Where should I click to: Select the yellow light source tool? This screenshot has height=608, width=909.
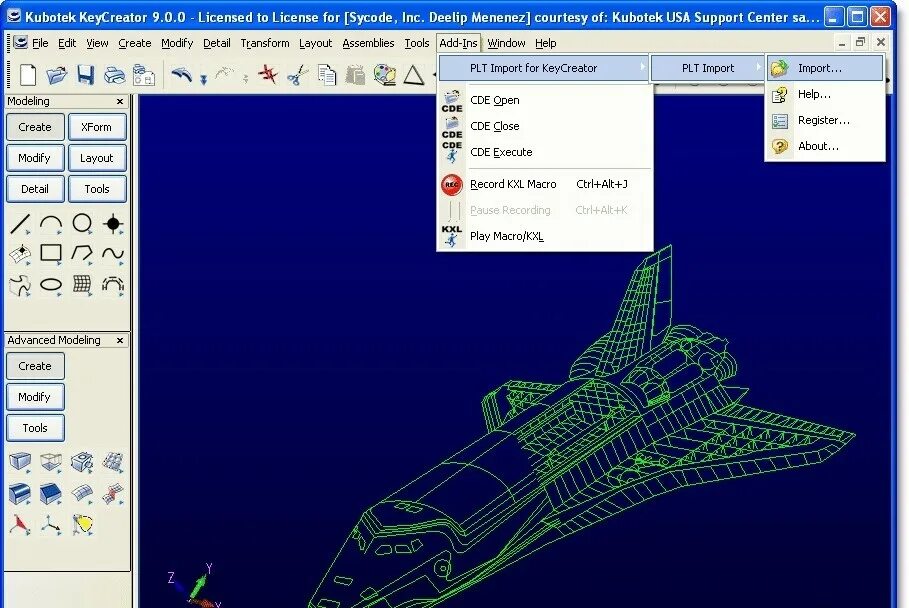[x=82, y=525]
